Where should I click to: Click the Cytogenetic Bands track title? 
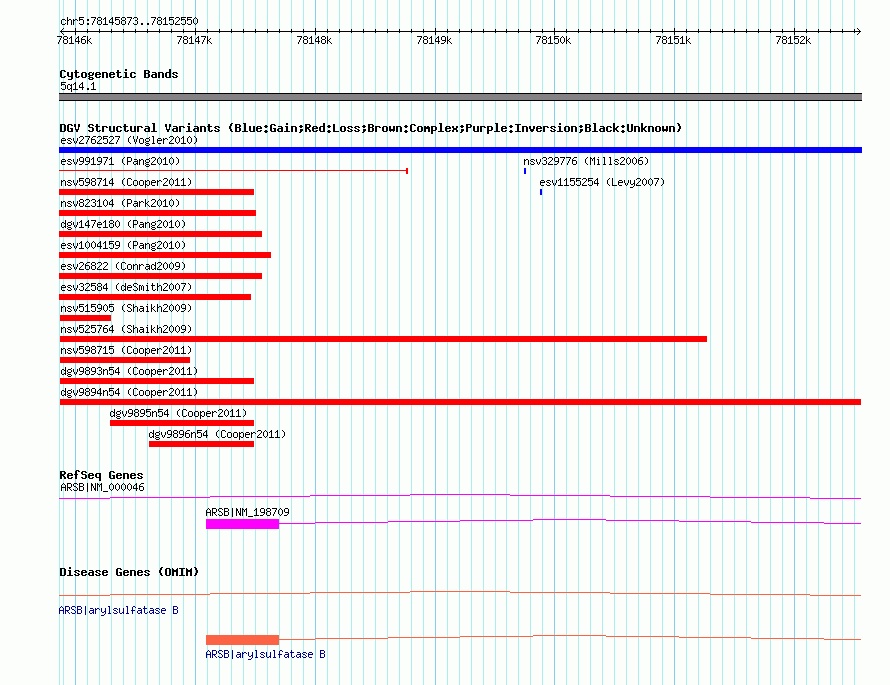coord(119,74)
